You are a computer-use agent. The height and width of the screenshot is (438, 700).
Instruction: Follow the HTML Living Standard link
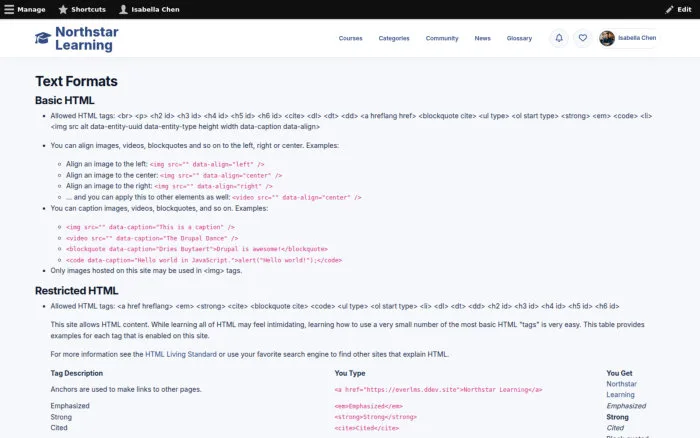click(x=181, y=354)
